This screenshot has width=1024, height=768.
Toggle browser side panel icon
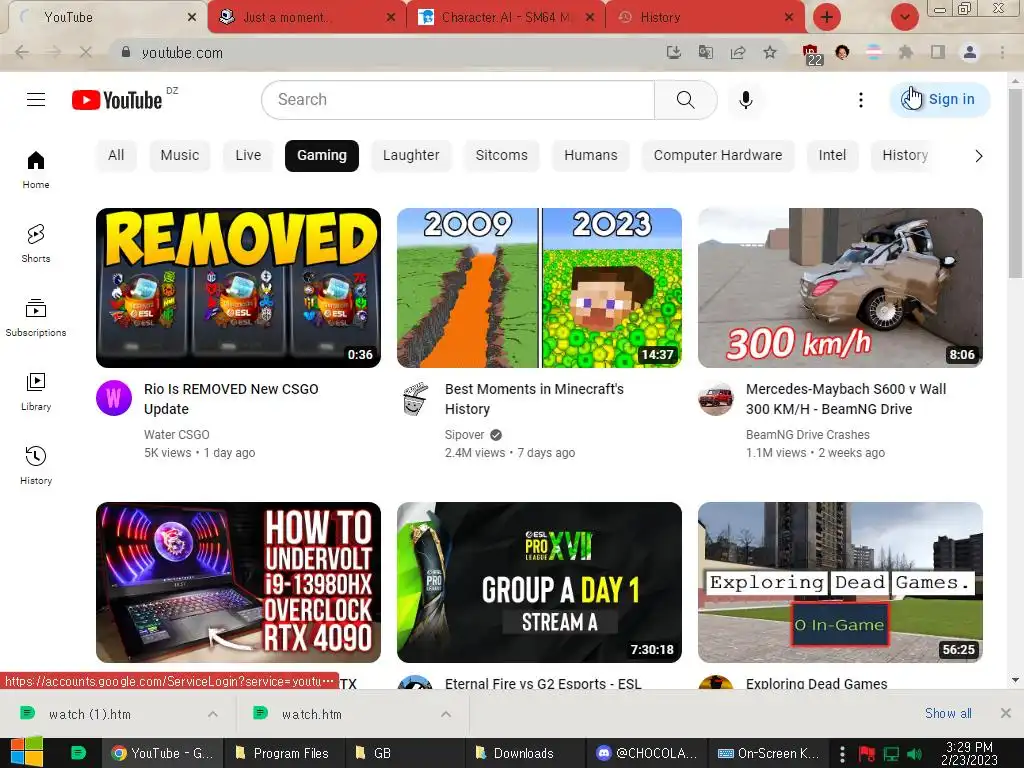click(x=938, y=52)
